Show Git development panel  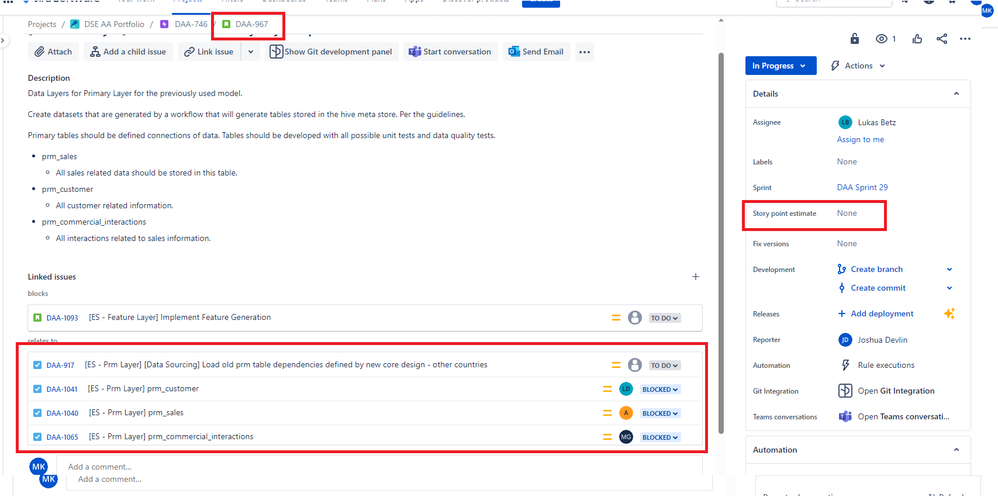(x=332, y=52)
